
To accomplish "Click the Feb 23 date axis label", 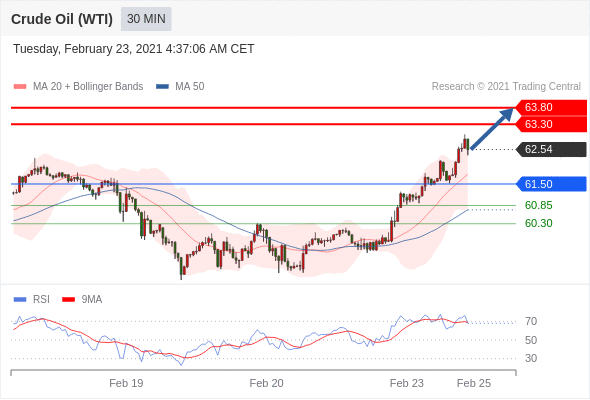I will (x=406, y=383).
